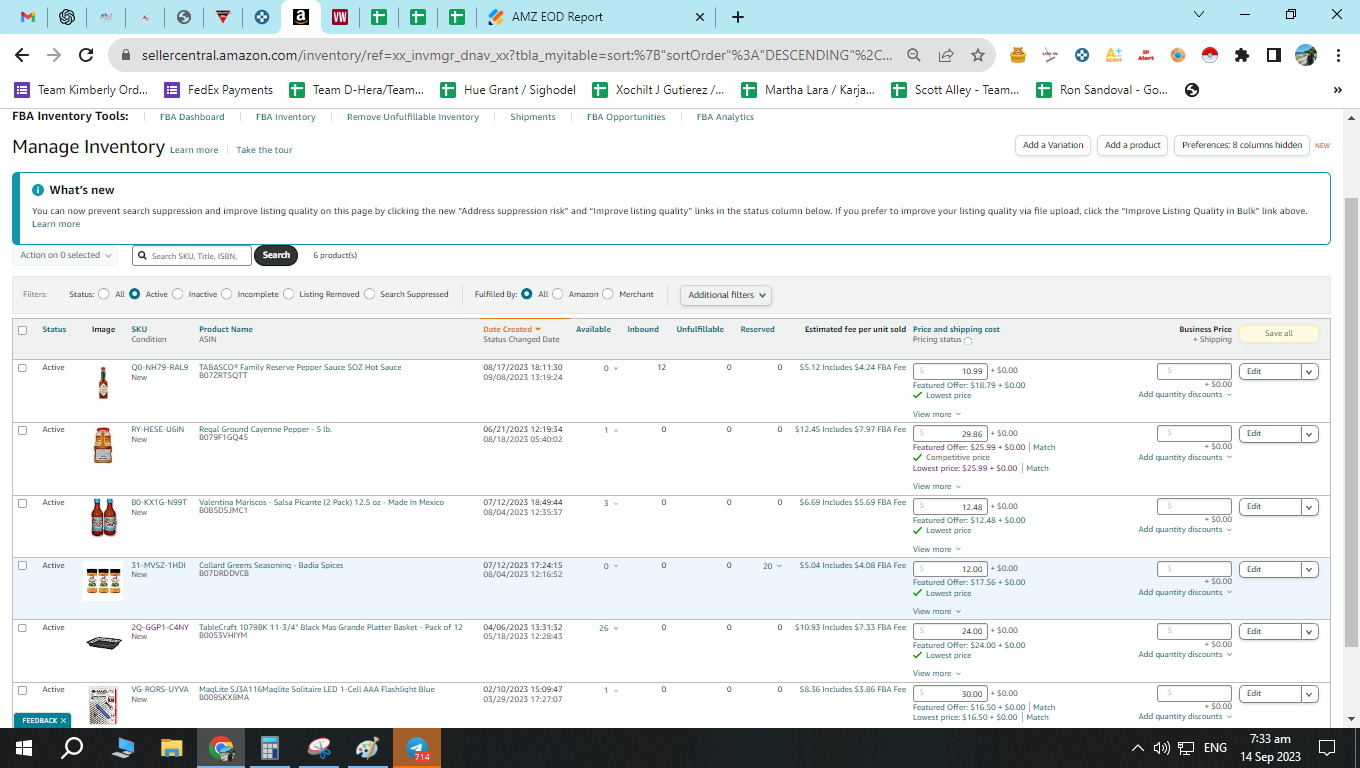Open the TABASCO product thumbnail
The width and height of the screenshot is (1360, 768).
pyautogui.click(x=103, y=383)
